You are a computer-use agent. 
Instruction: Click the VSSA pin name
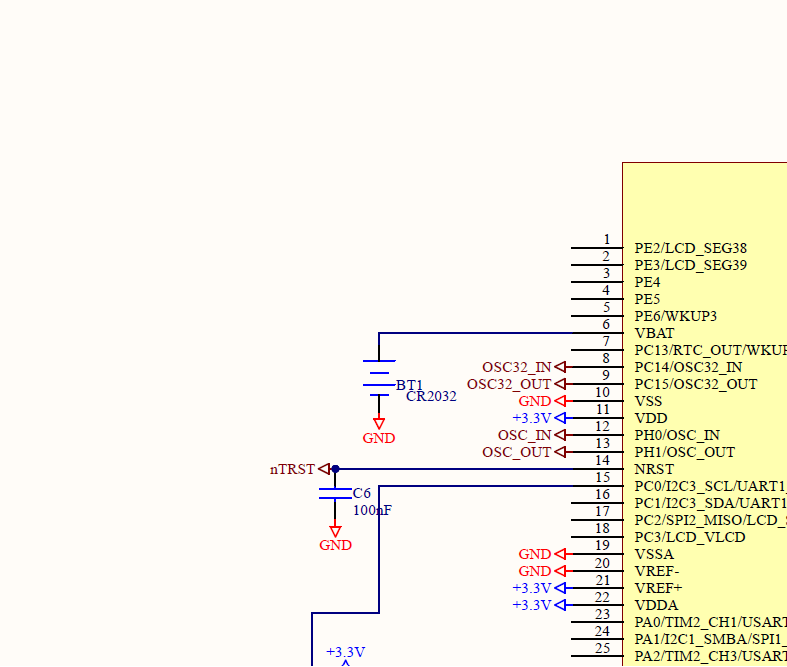654,554
